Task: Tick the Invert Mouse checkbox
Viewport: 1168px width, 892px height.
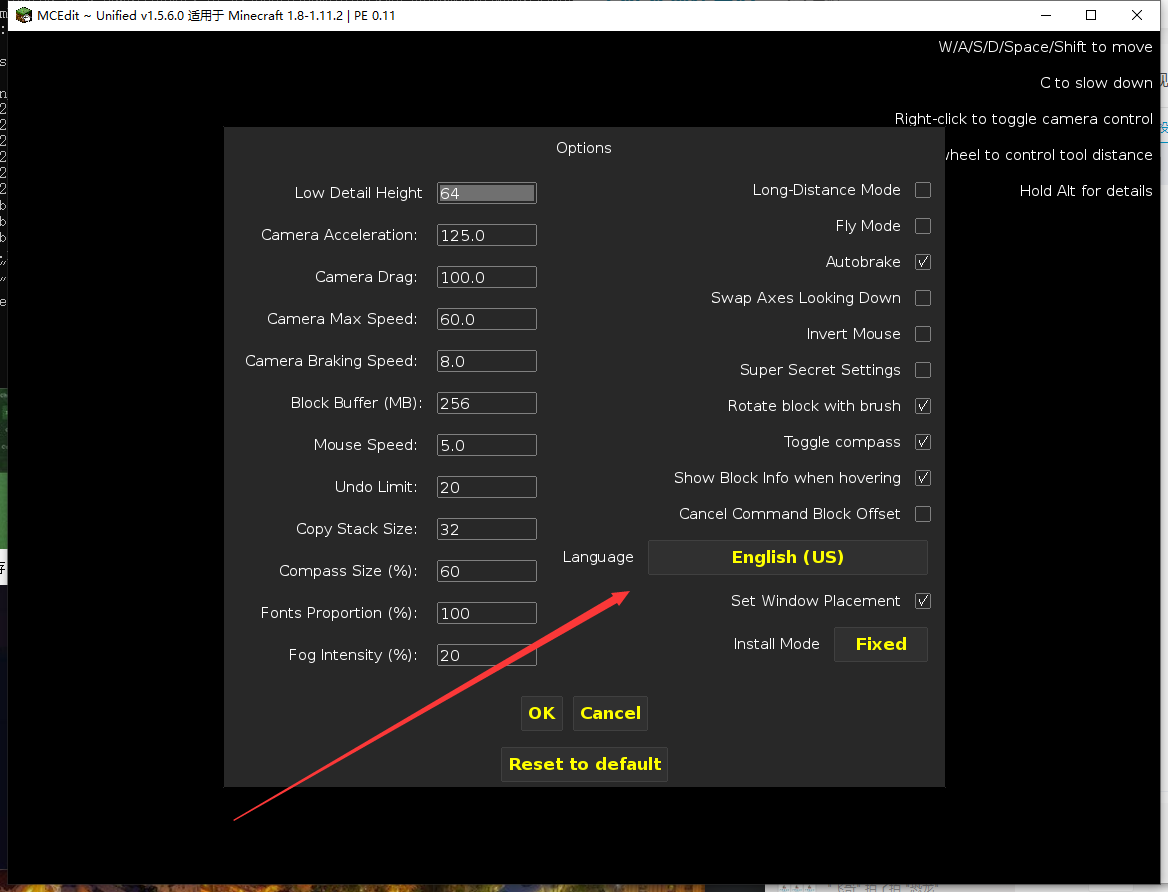Action: click(x=923, y=334)
